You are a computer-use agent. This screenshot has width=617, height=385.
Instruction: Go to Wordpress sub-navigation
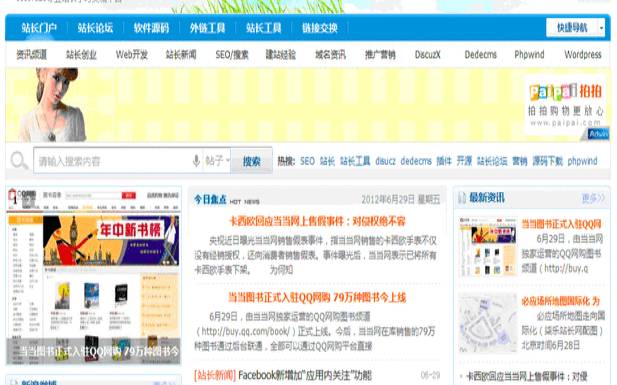[583, 54]
